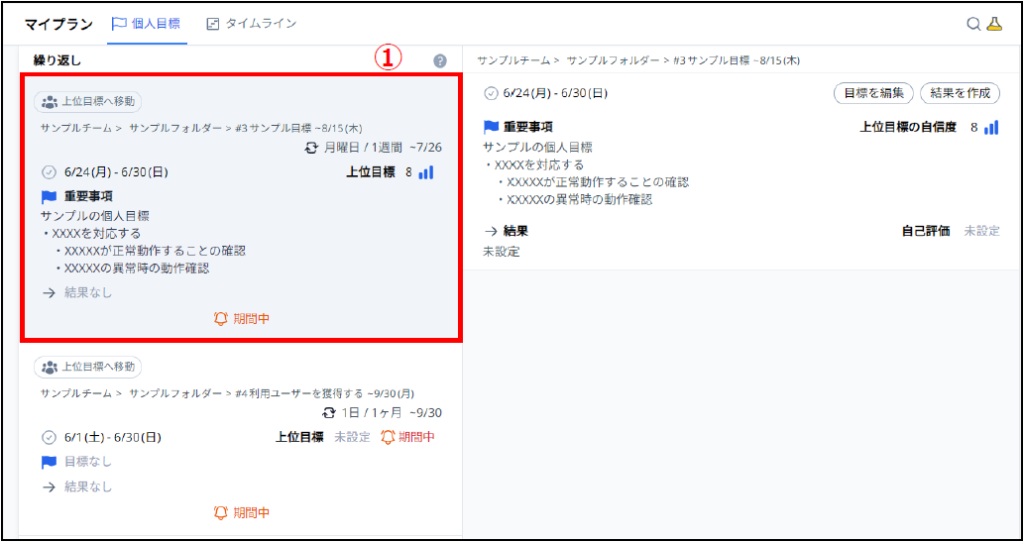Click 1日 / 1ヶ月 ~9/30 text

click(392, 413)
